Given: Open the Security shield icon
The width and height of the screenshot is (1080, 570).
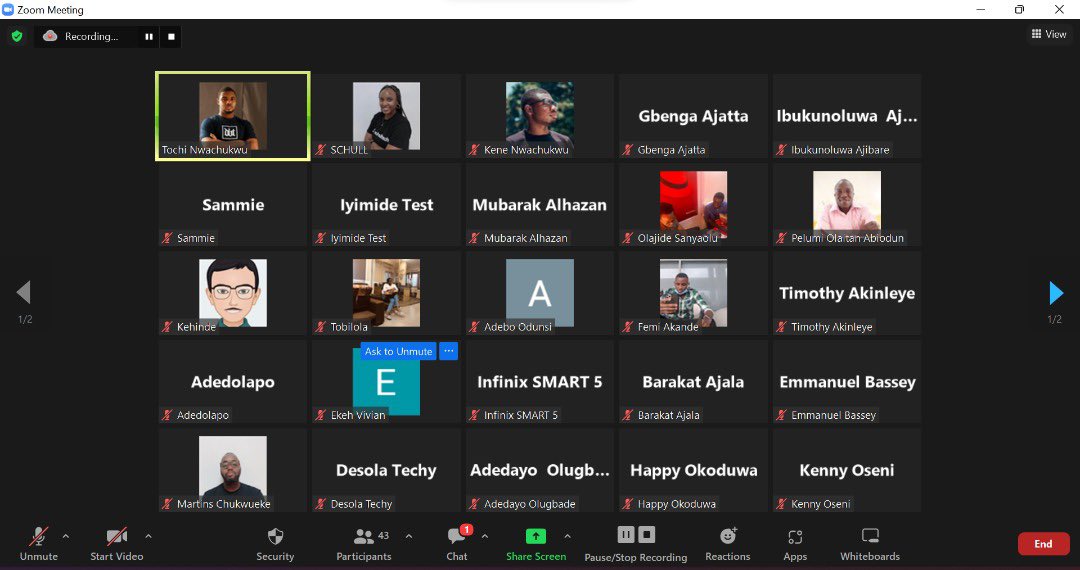Looking at the screenshot, I should [276, 536].
